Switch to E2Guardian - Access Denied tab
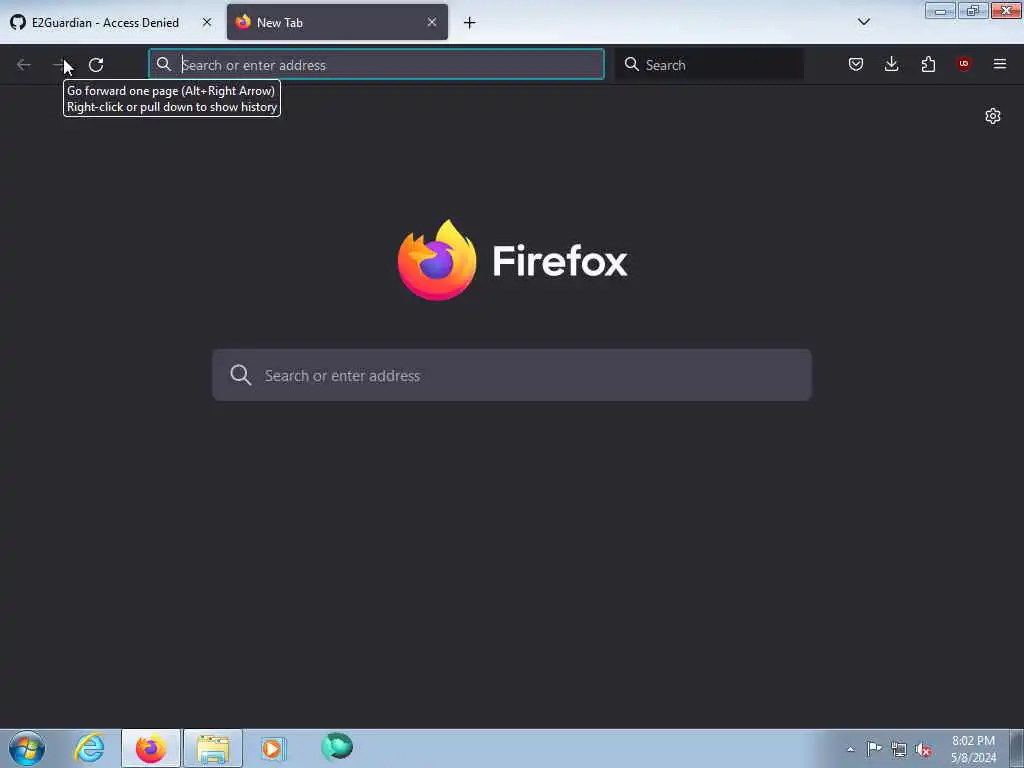The image size is (1024, 768). pyautogui.click(x=104, y=22)
